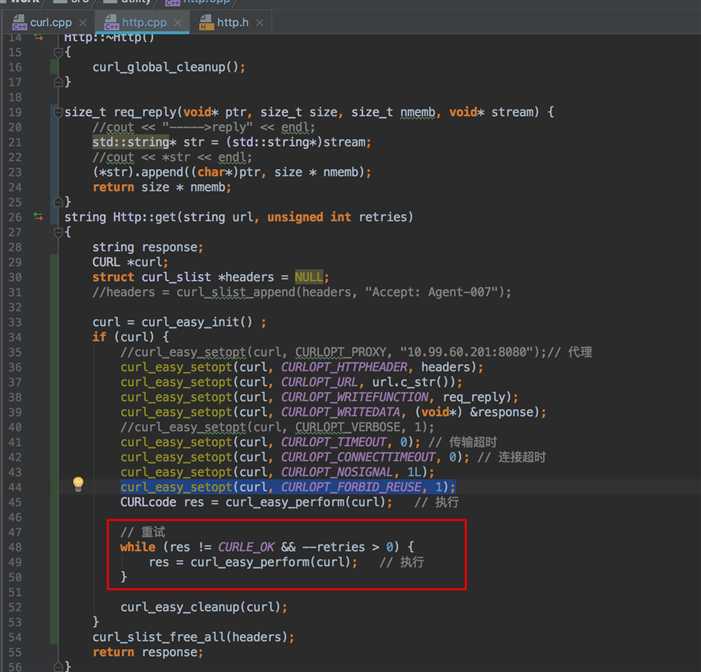This screenshot has height=672, width=701.
Task: Close the curl.cpp tab
Action: pyautogui.click(x=83, y=22)
